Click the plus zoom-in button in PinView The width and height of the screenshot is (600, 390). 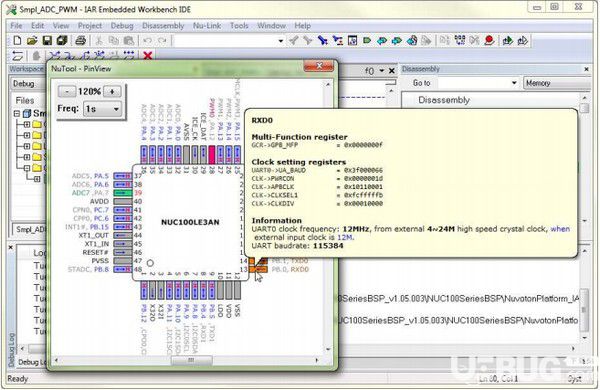point(112,91)
